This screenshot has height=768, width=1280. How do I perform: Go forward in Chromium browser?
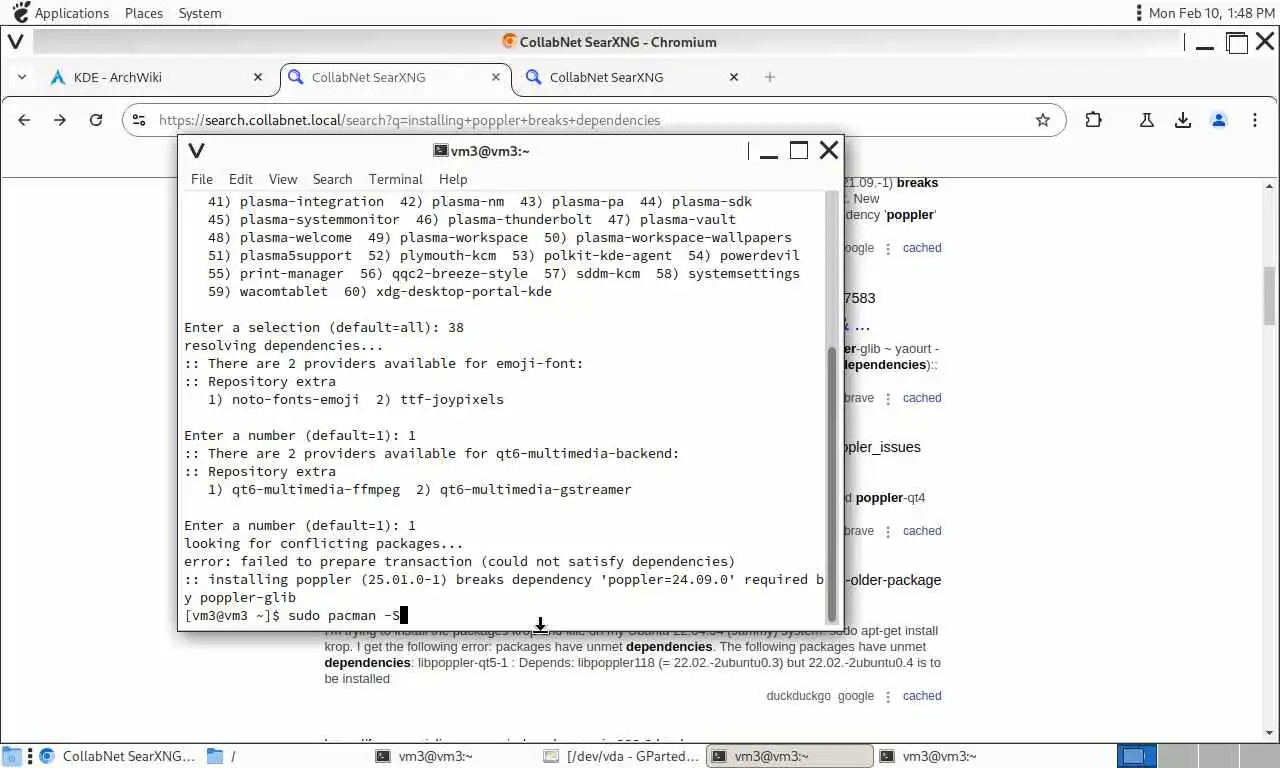coord(60,120)
